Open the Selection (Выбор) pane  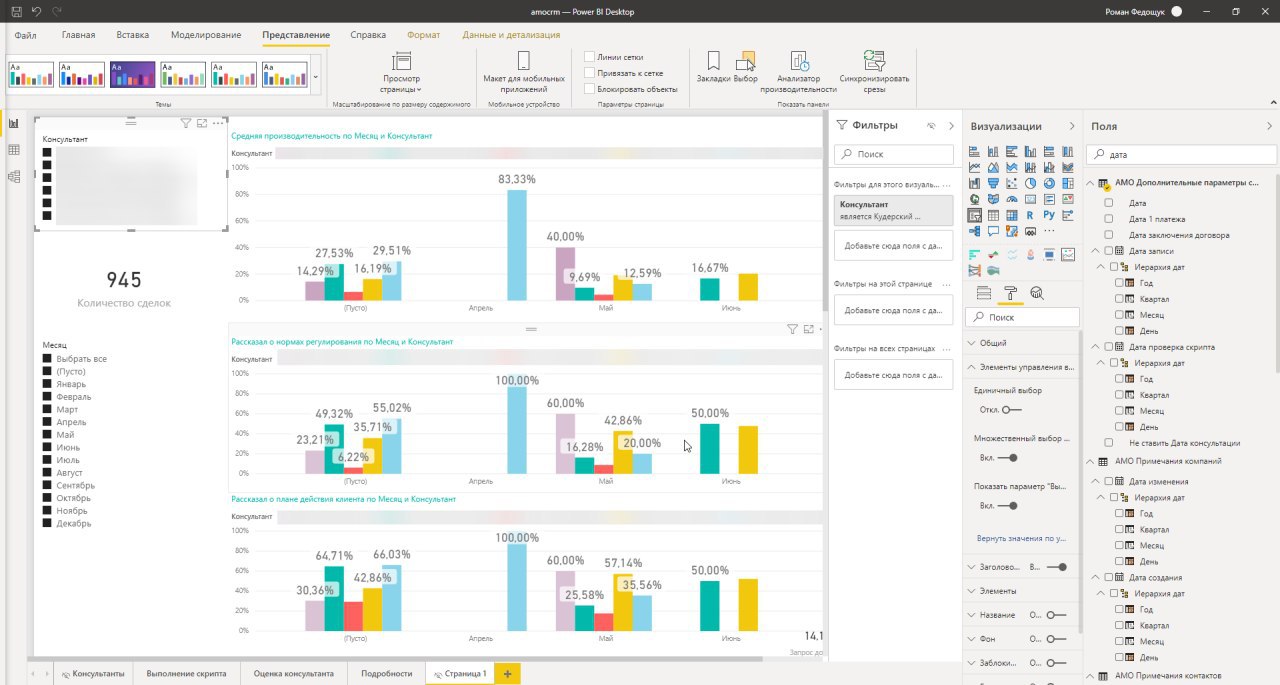click(746, 68)
